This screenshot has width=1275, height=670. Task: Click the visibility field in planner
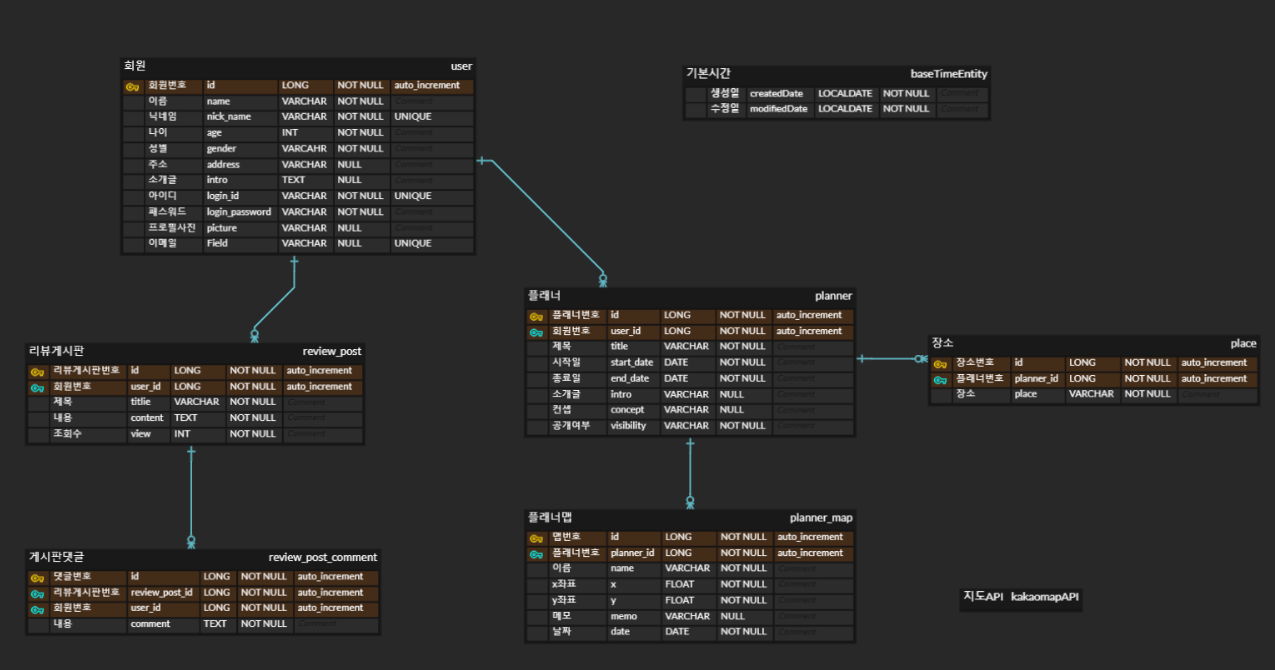(628, 426)
